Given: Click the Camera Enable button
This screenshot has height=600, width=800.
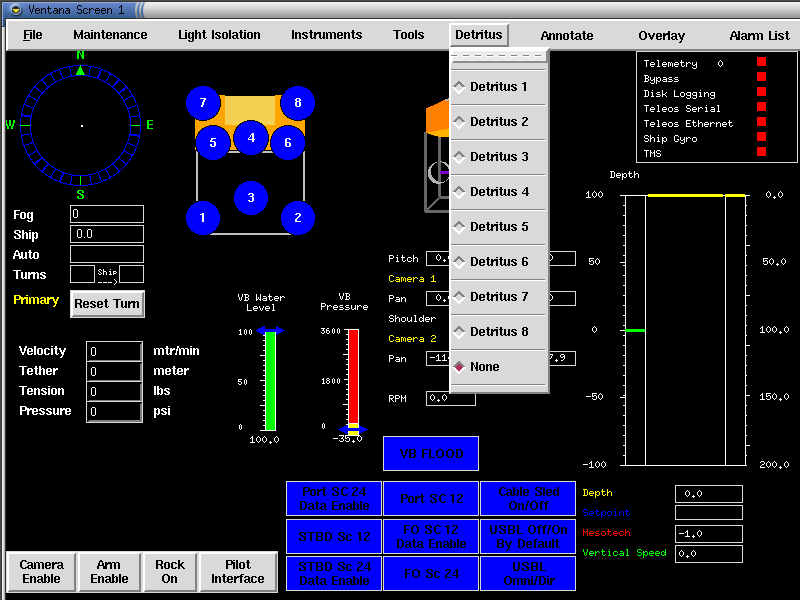Looking at the screenshot, I should point(41,572).
